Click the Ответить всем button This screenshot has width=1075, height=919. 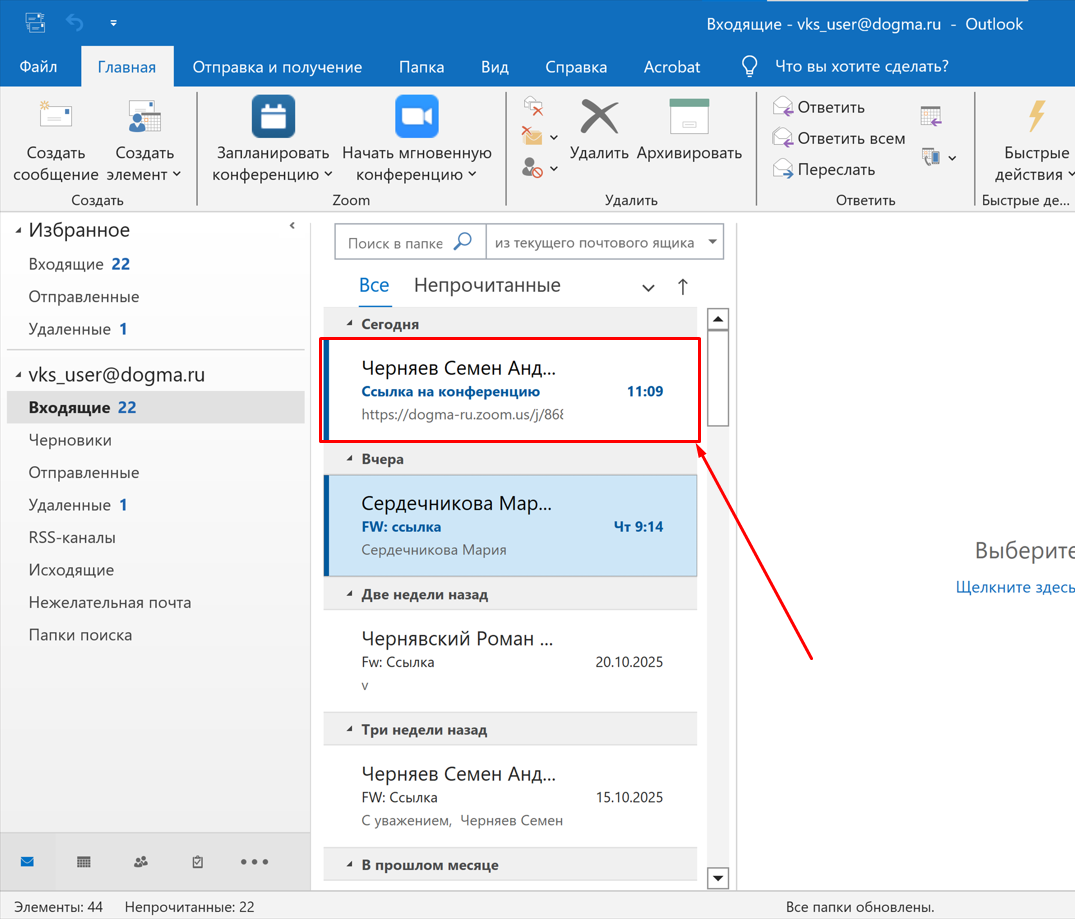tap(839, 139)
